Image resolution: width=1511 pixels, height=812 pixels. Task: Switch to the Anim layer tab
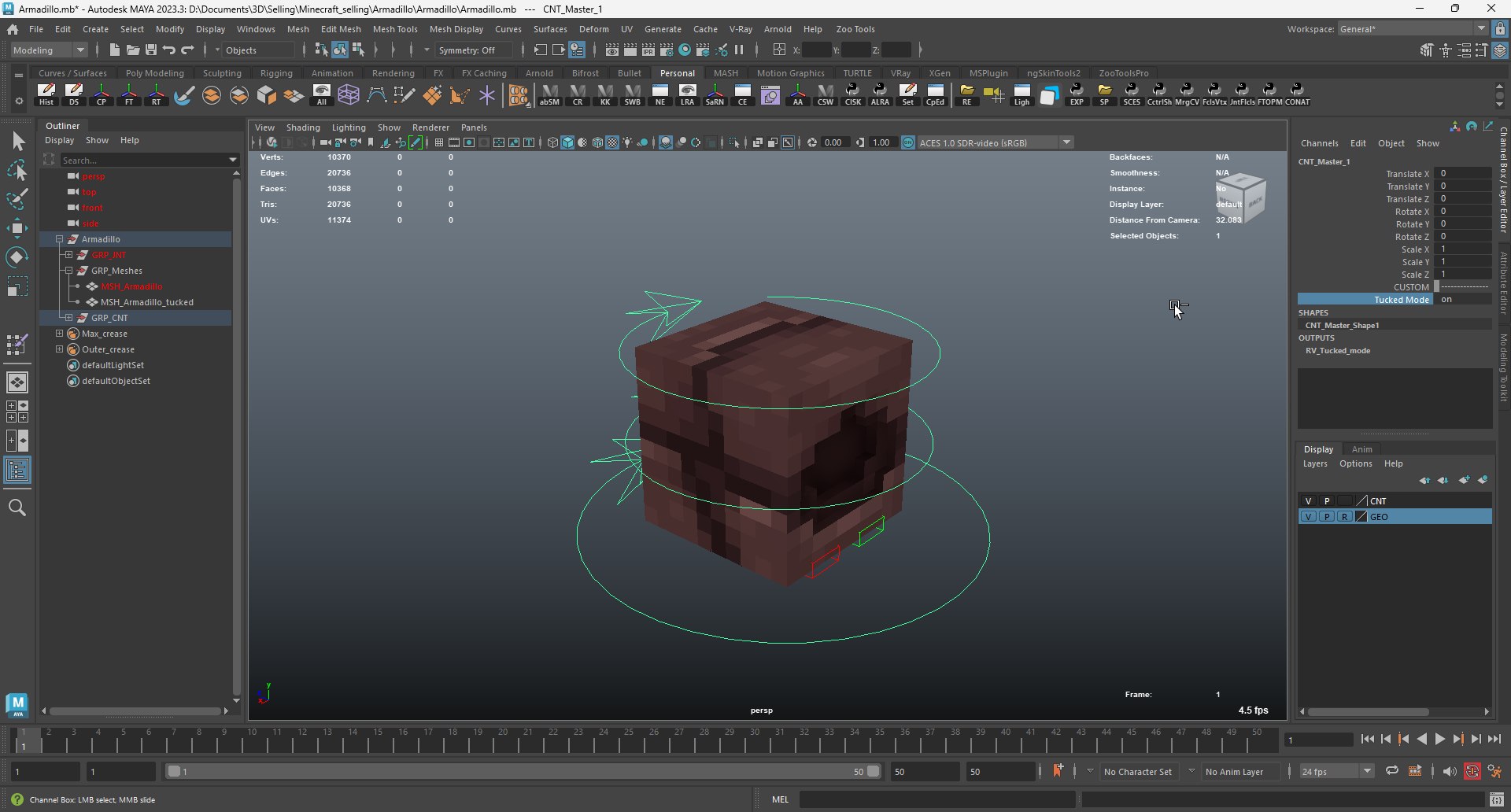pyautogui.click(x=1361, y=449)
